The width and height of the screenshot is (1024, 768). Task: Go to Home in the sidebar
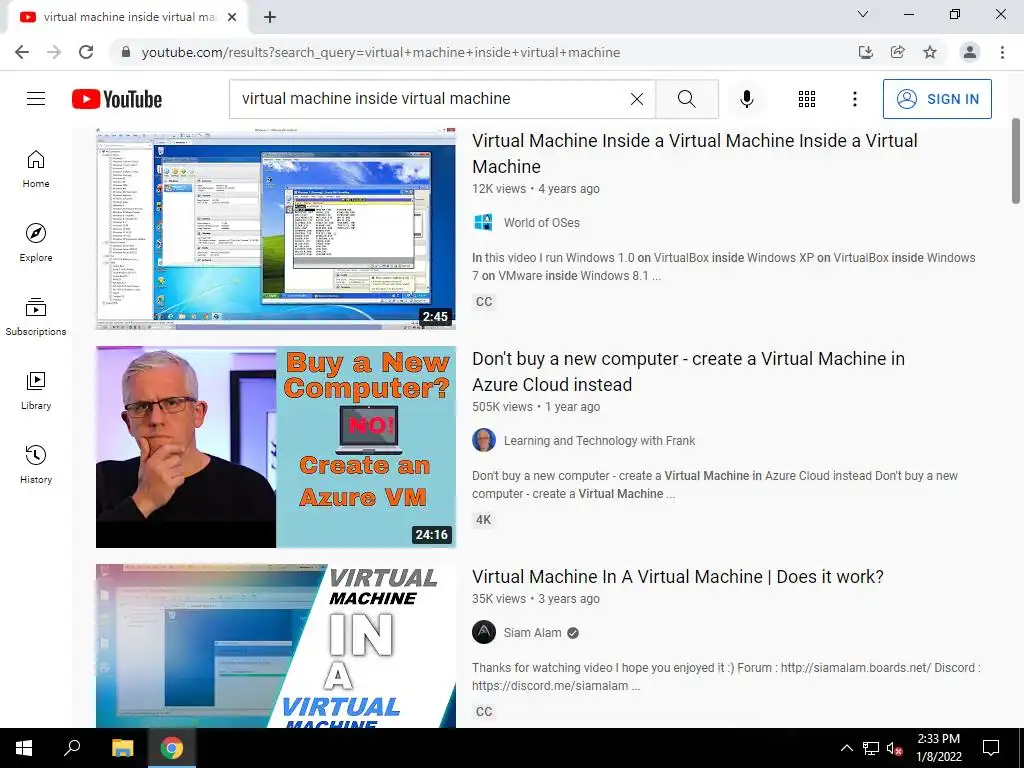point(36,169)
